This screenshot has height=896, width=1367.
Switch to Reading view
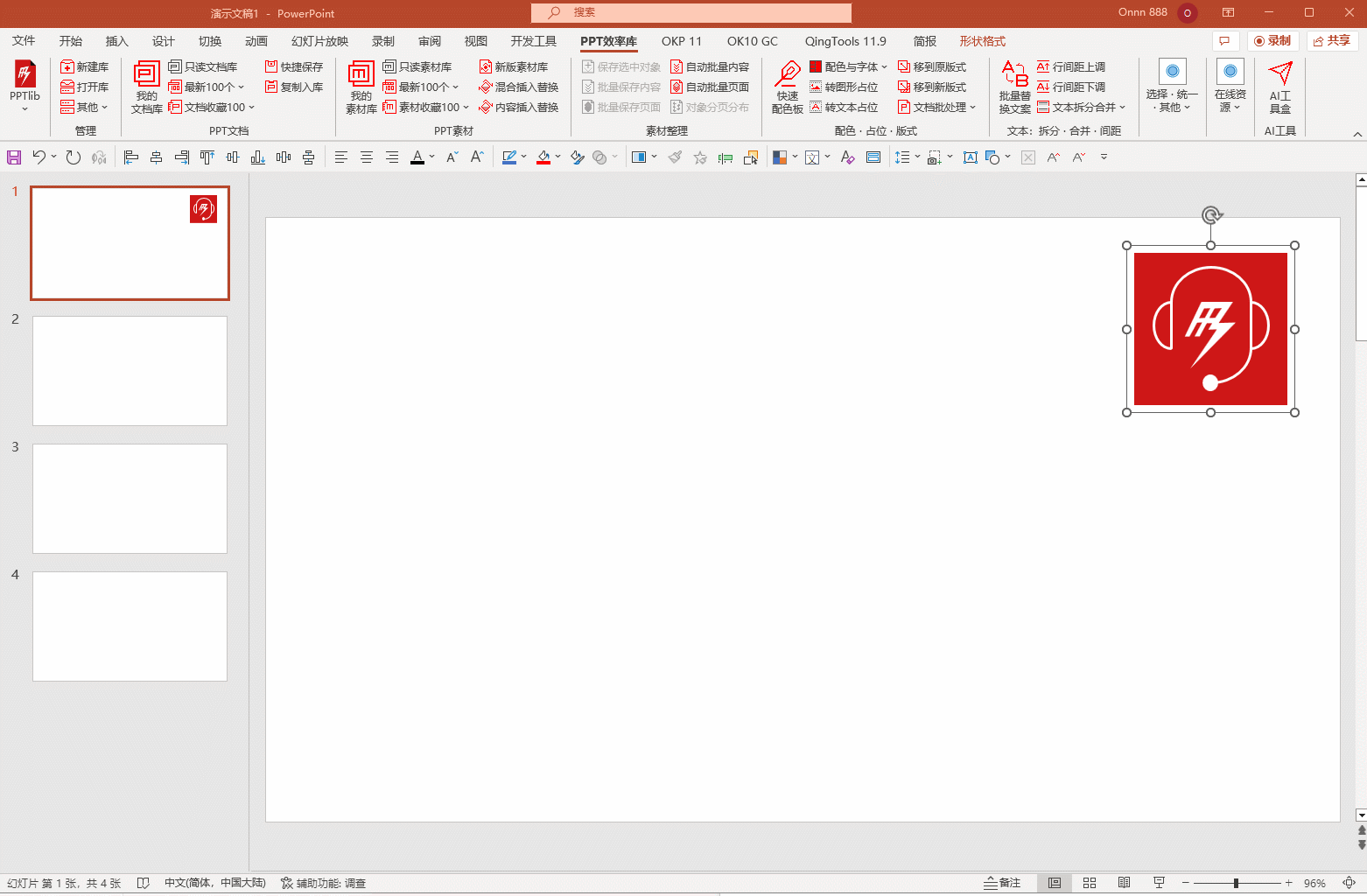pos(1125,883)
